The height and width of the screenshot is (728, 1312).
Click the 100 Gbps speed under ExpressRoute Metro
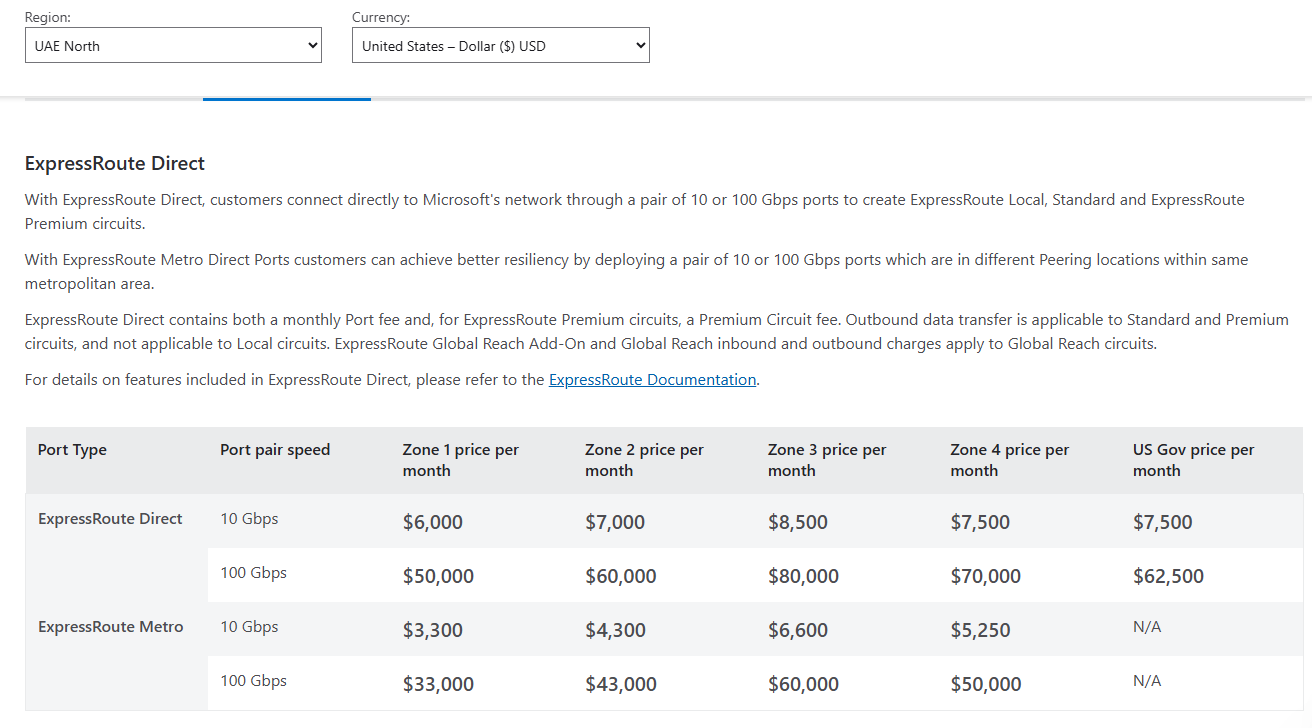point(253,681)
